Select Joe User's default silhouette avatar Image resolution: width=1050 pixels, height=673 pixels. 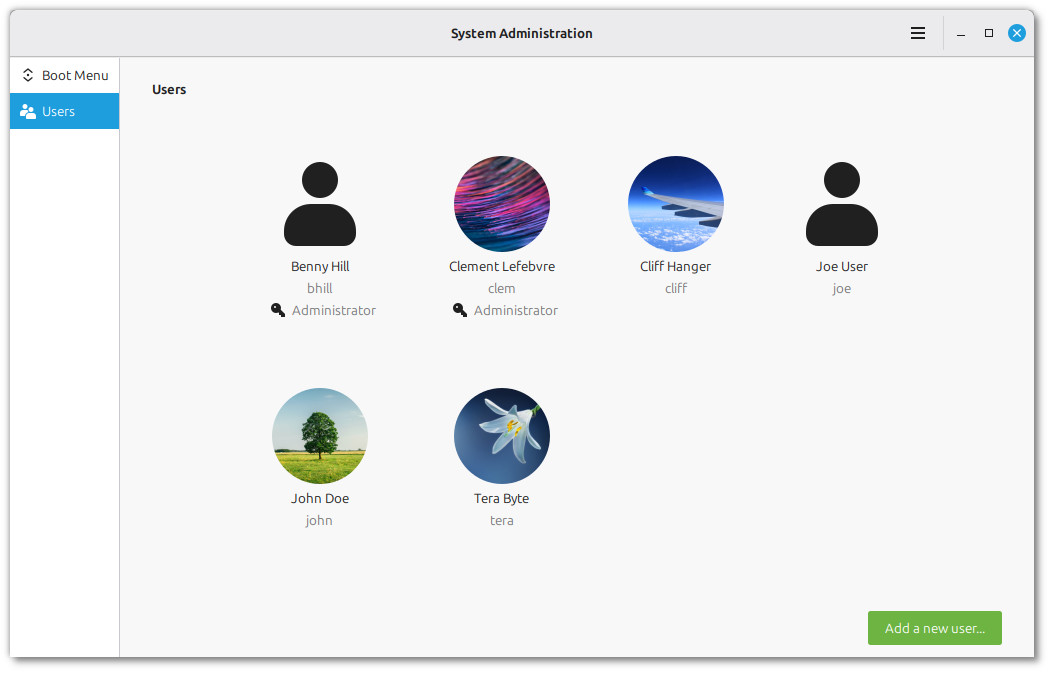coord(841,204)
